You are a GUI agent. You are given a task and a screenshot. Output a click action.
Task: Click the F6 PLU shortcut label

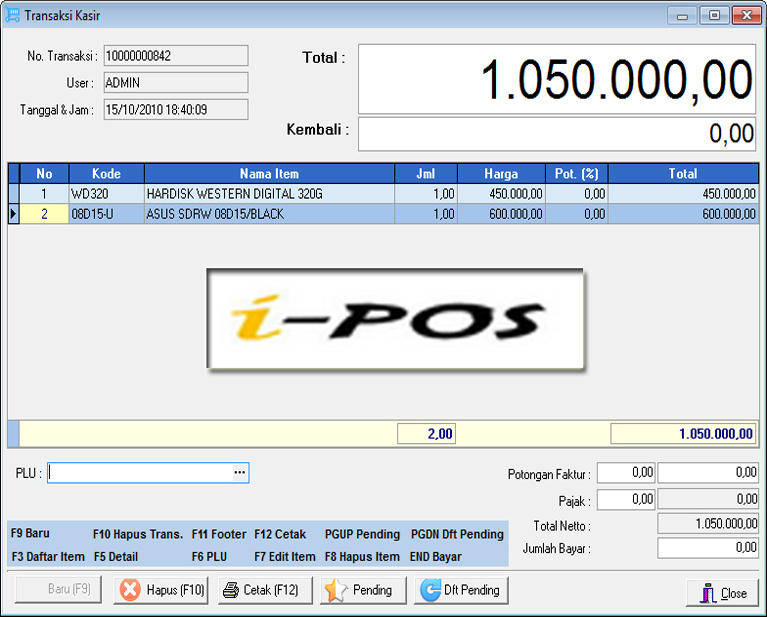point(209,556)
